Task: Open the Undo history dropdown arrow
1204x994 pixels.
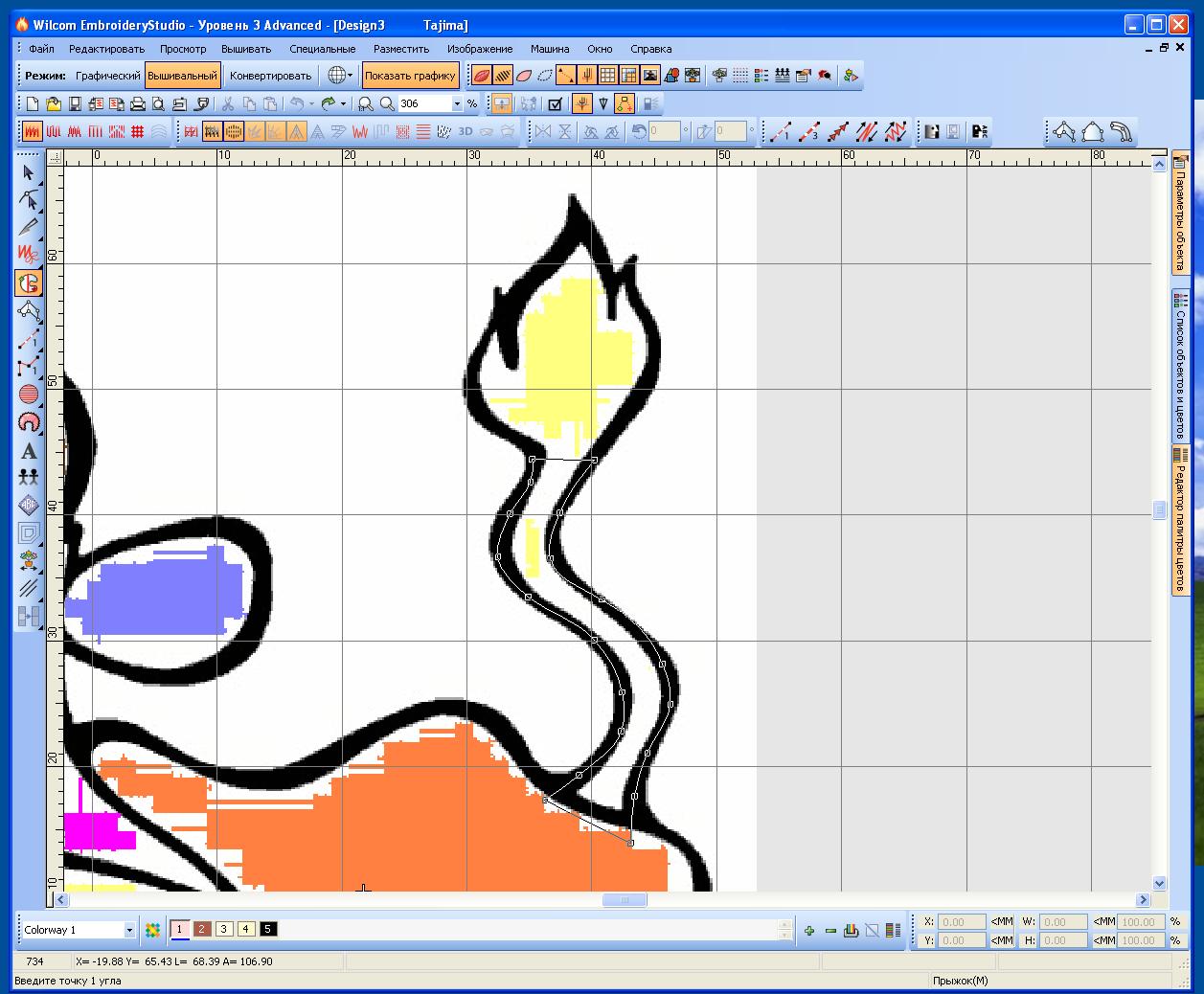Action: pos(311,103)
